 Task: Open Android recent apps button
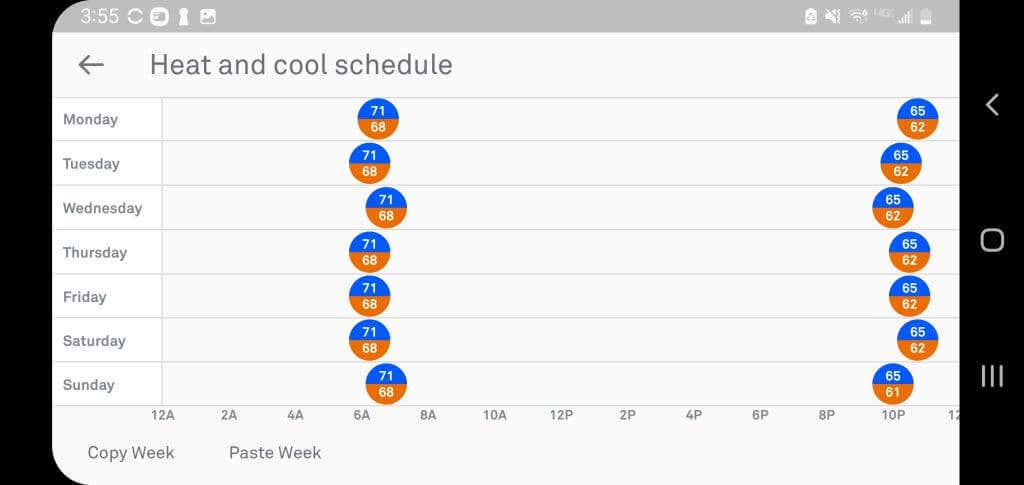[992, 376]
